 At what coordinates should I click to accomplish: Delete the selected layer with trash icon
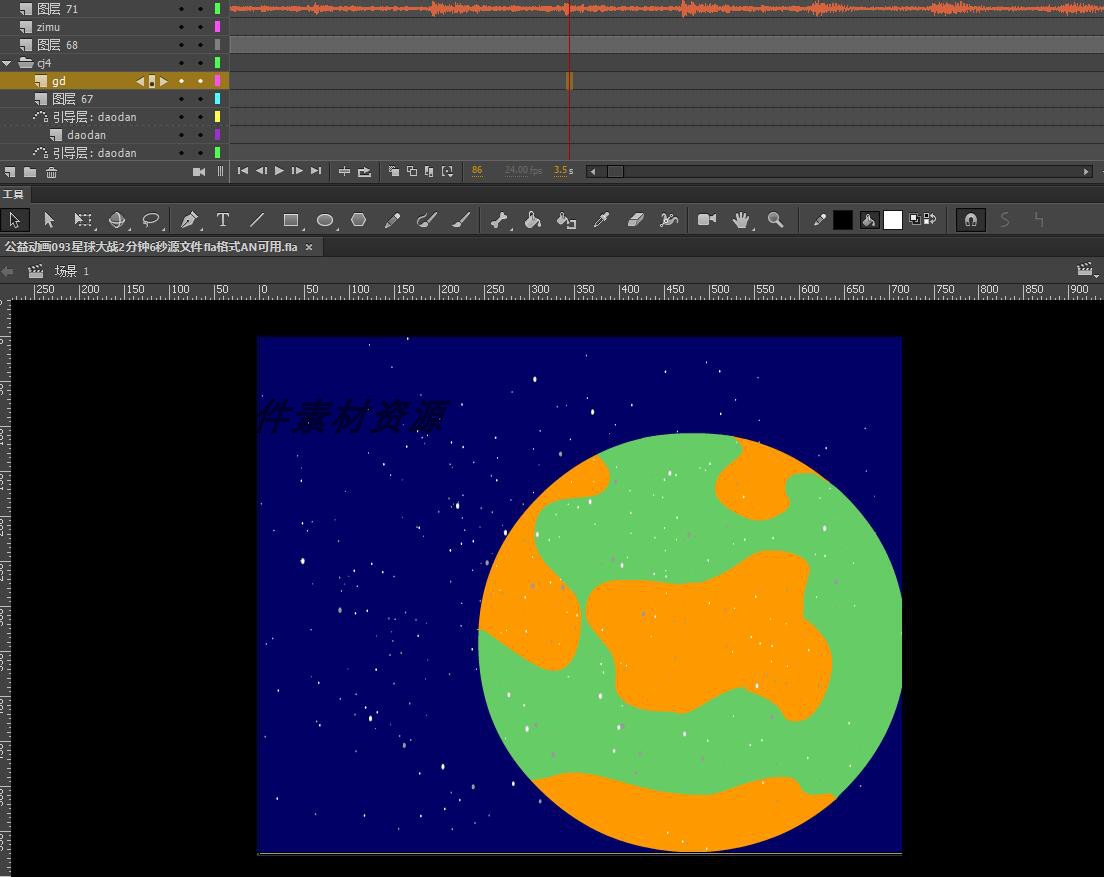pyautogui.click(x=51, y=172)
